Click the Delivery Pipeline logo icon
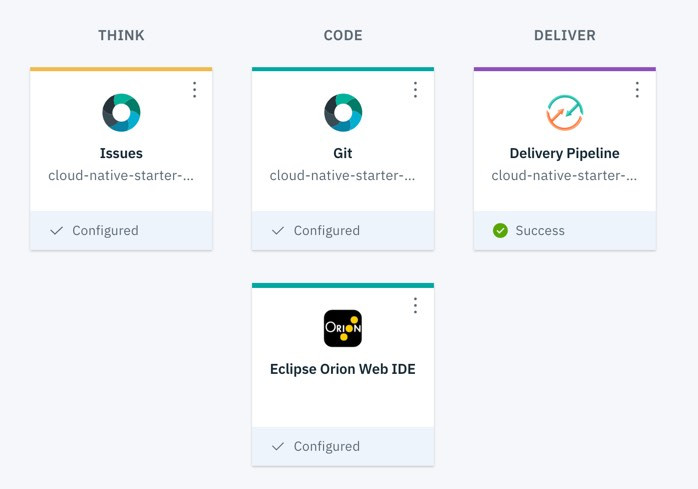Viewport: 698px width, 489px height. point(564,113)
